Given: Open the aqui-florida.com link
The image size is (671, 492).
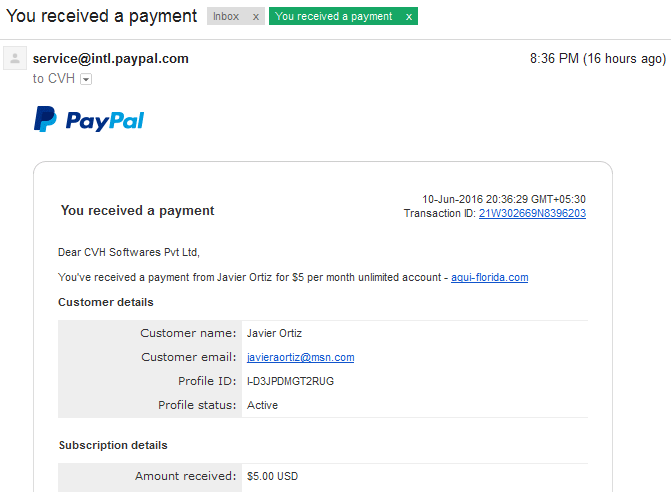Looking at the screenshot, I should (x=490, y=277).
